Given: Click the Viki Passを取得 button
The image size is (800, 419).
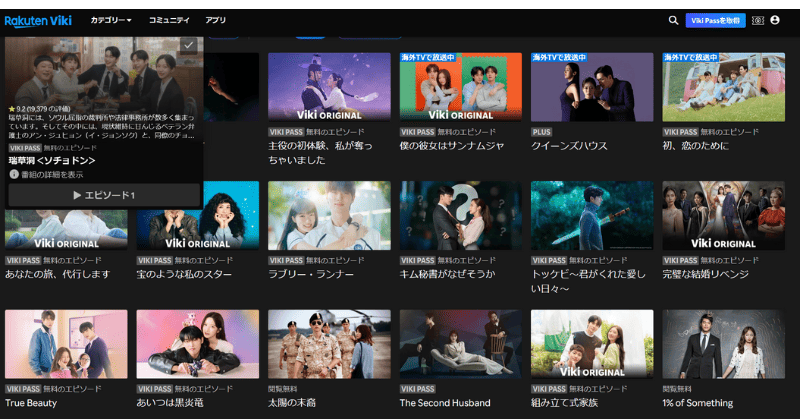Looking at the screenshot, I should point(715,20).
